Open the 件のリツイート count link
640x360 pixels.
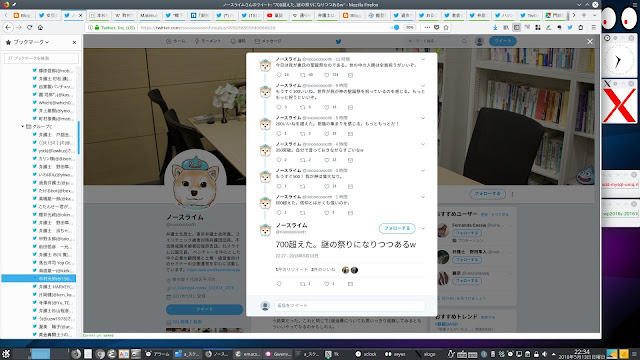pyautogui.click(x=291, y=270)
